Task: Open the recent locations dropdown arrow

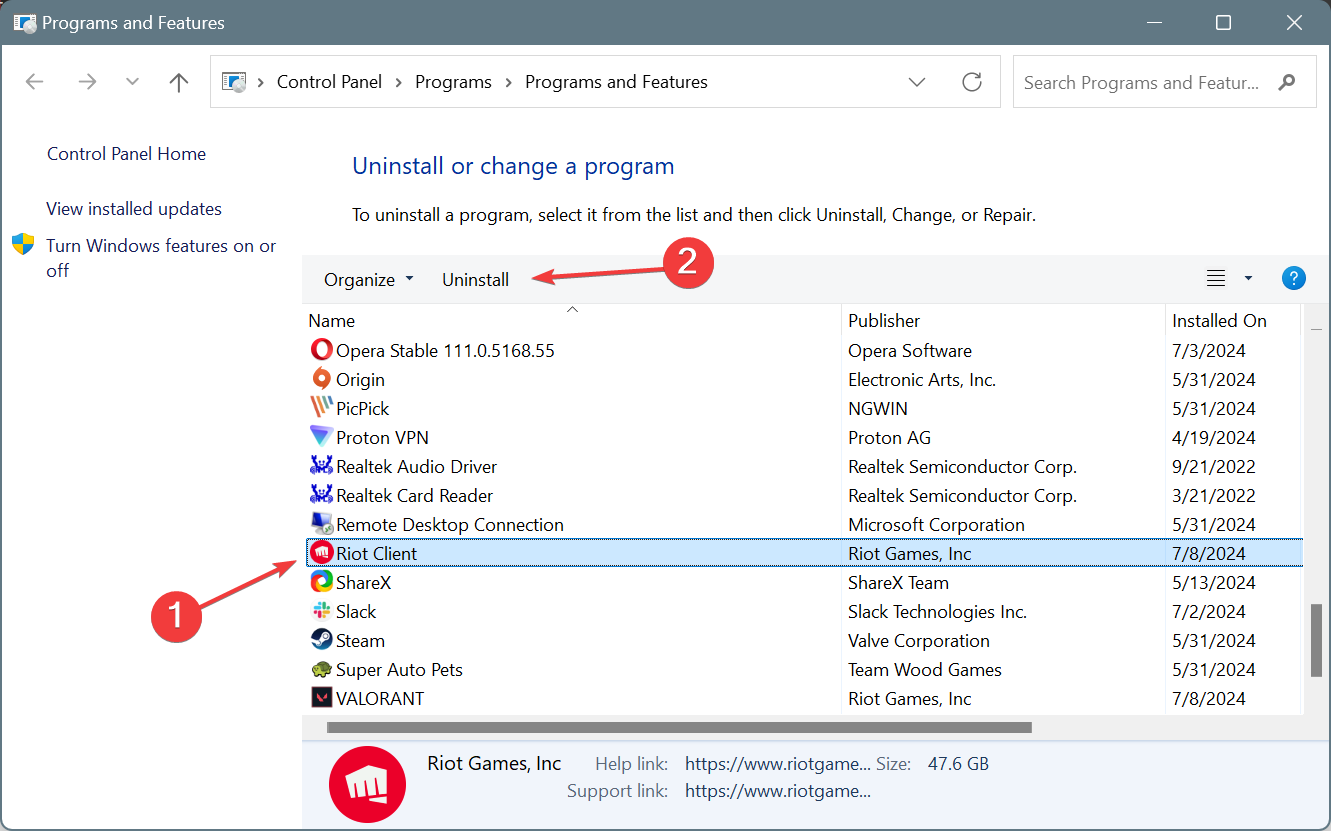Action: point(133,82)
